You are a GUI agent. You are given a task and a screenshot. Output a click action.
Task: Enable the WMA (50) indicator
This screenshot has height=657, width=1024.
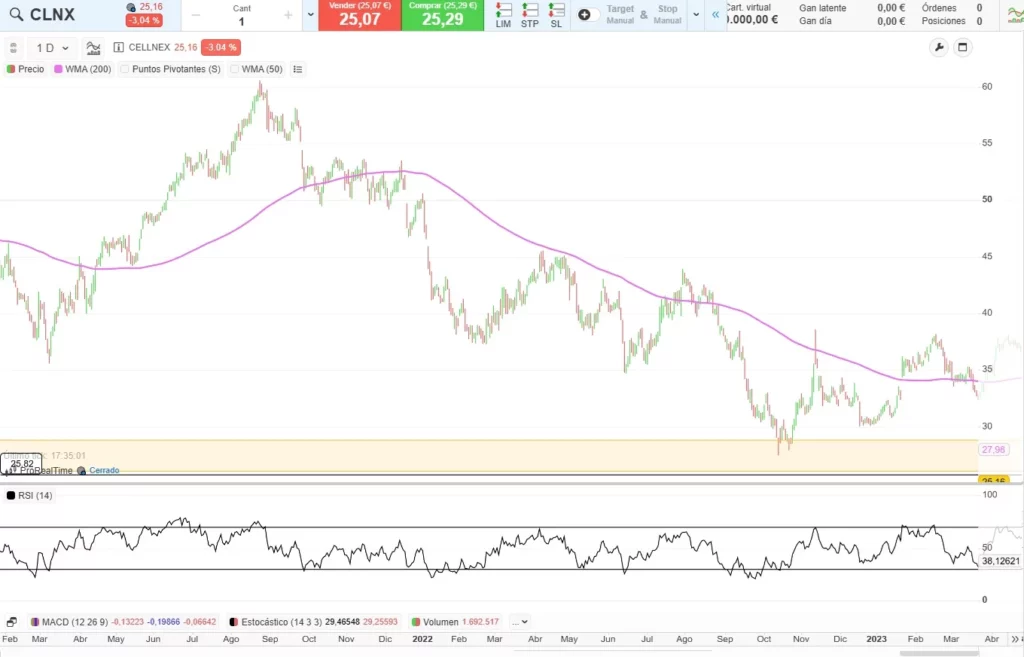(235, 69)
